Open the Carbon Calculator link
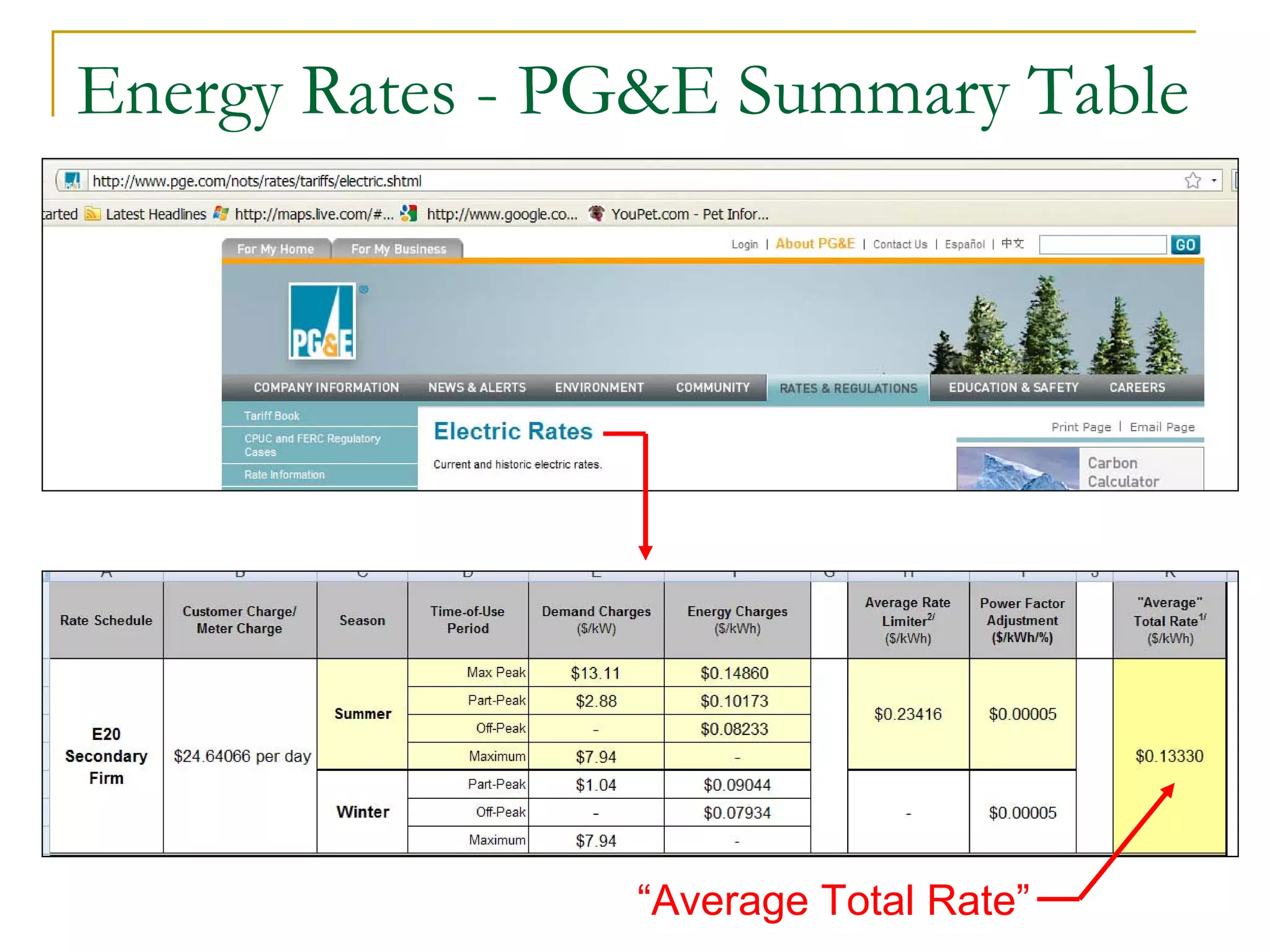This screenshot has height=952, width=1270. coord(1122,472)
